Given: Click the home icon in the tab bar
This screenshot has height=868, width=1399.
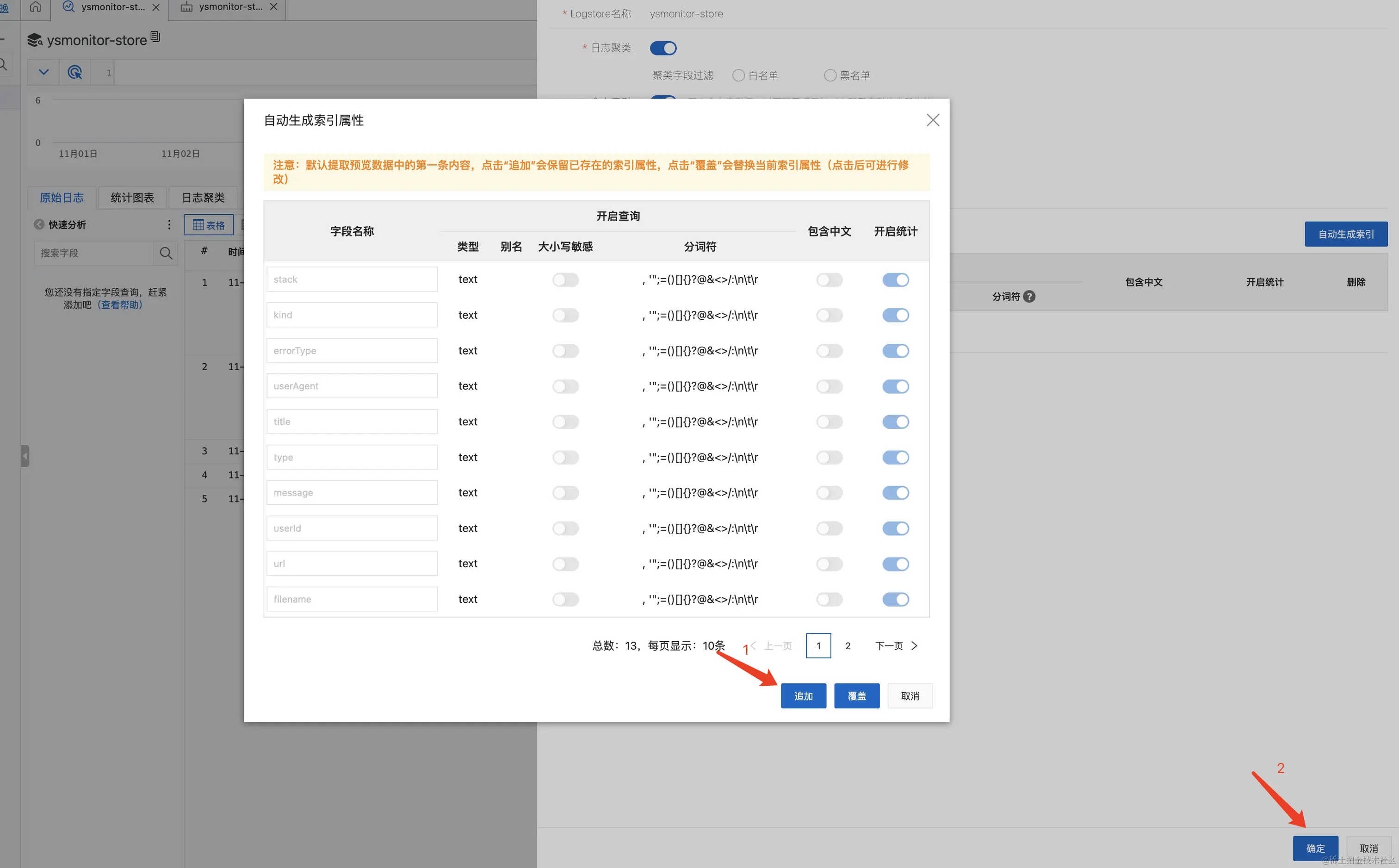Looking at the screenshot, I should pyautogui.click(x=36, y=7).
